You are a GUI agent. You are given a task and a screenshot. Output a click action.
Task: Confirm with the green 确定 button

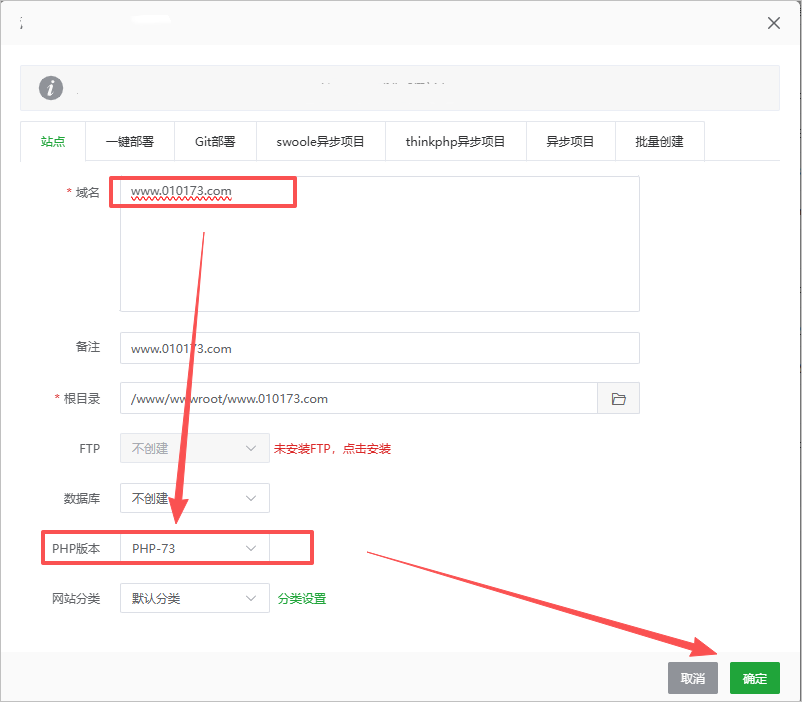click(754, 678)
